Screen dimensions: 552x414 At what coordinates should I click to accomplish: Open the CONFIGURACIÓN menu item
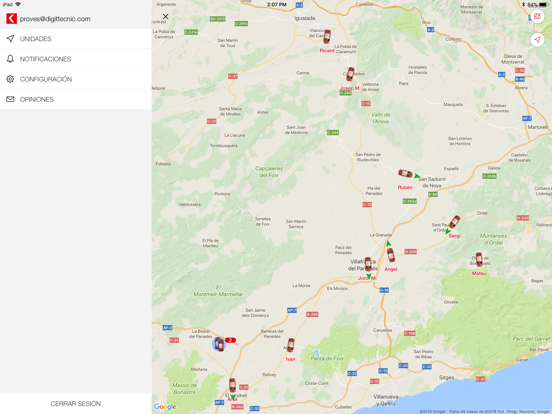tap(76, 79)
